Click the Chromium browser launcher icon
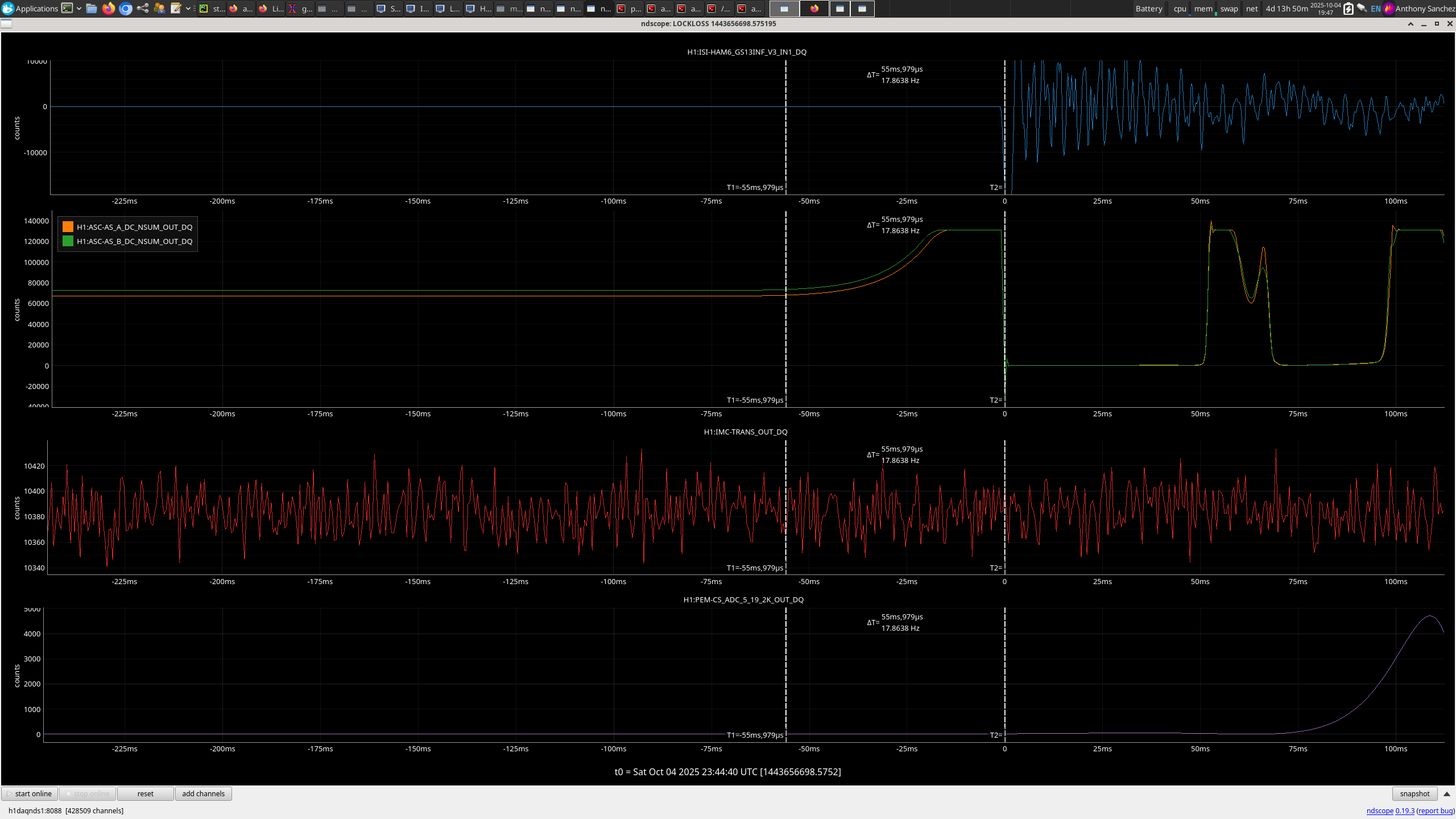Viewport: 1456px width, 819px height. click(x=126, y=9)
